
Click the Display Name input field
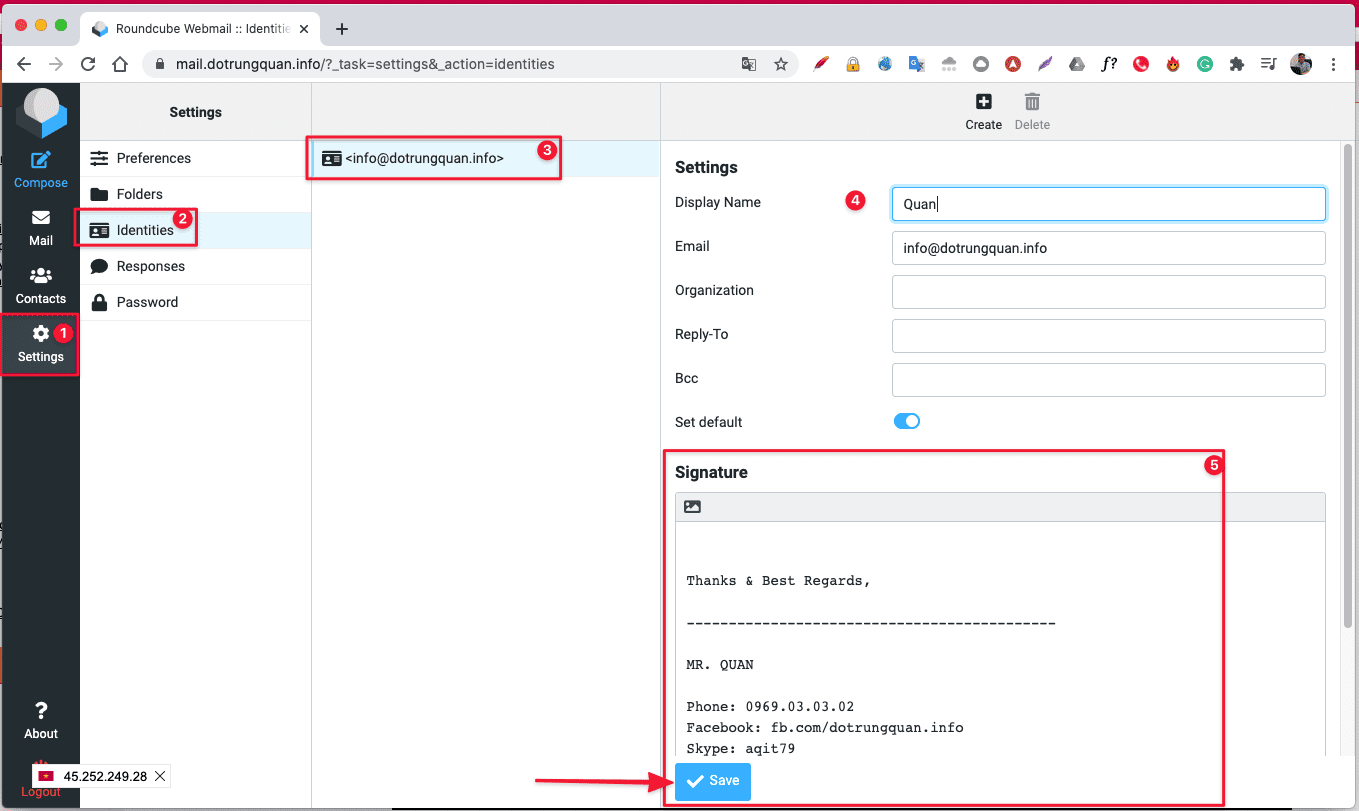1108,204
